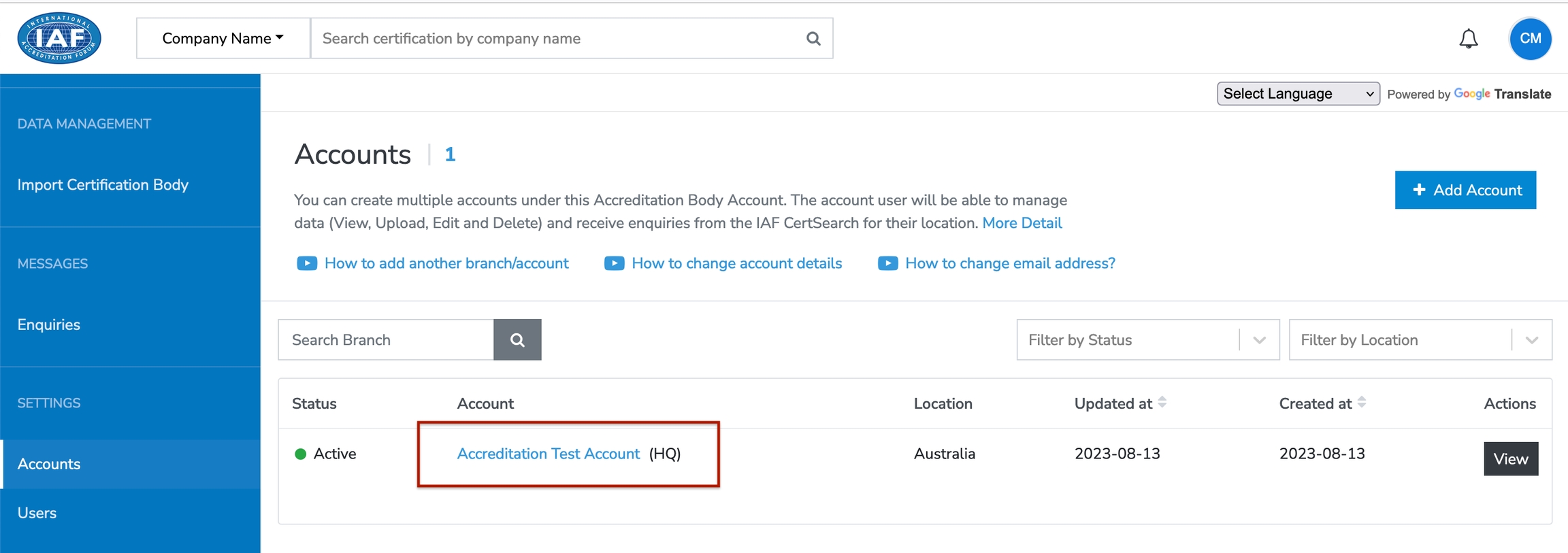1568x553 pixels.
Task: Open the Select Language dropdown
Action: pyautogui.click(x=1298, y=94)
